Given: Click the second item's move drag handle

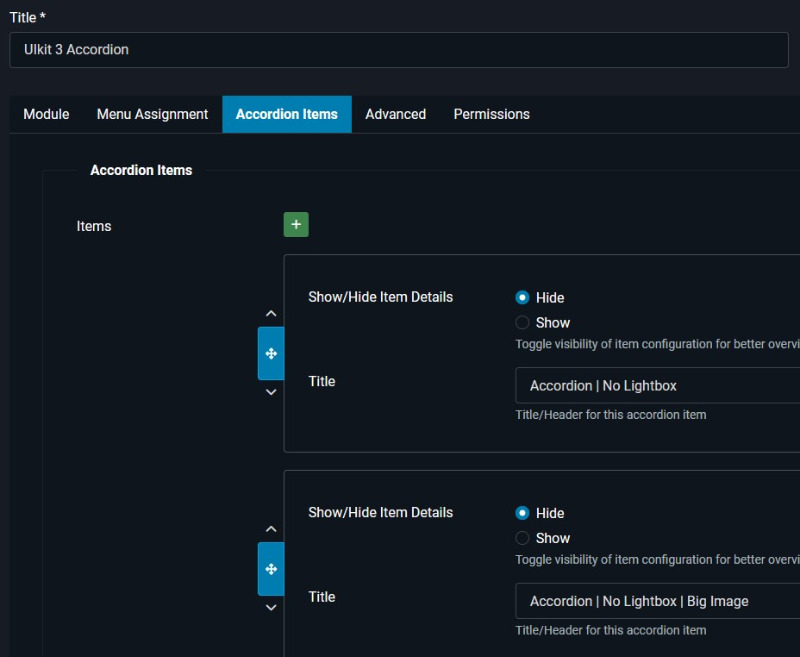Looking at the screenshot, I should (x=270, y=569).
